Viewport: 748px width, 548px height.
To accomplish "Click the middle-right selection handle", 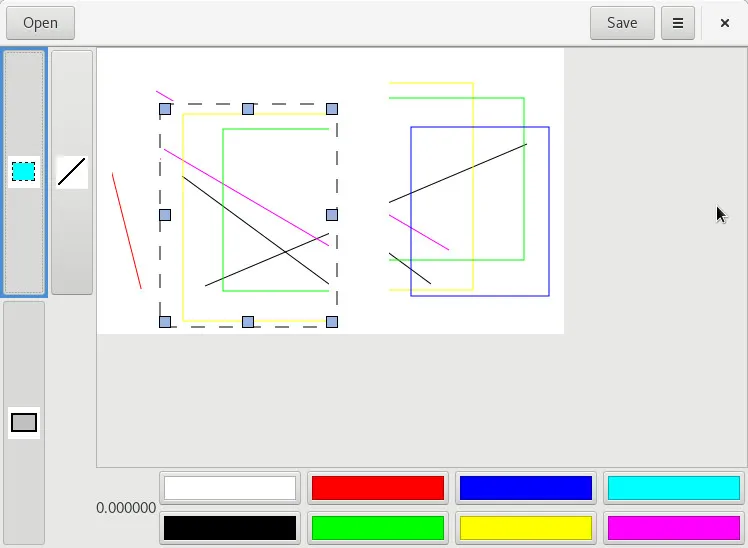I will tap(332, 215).
